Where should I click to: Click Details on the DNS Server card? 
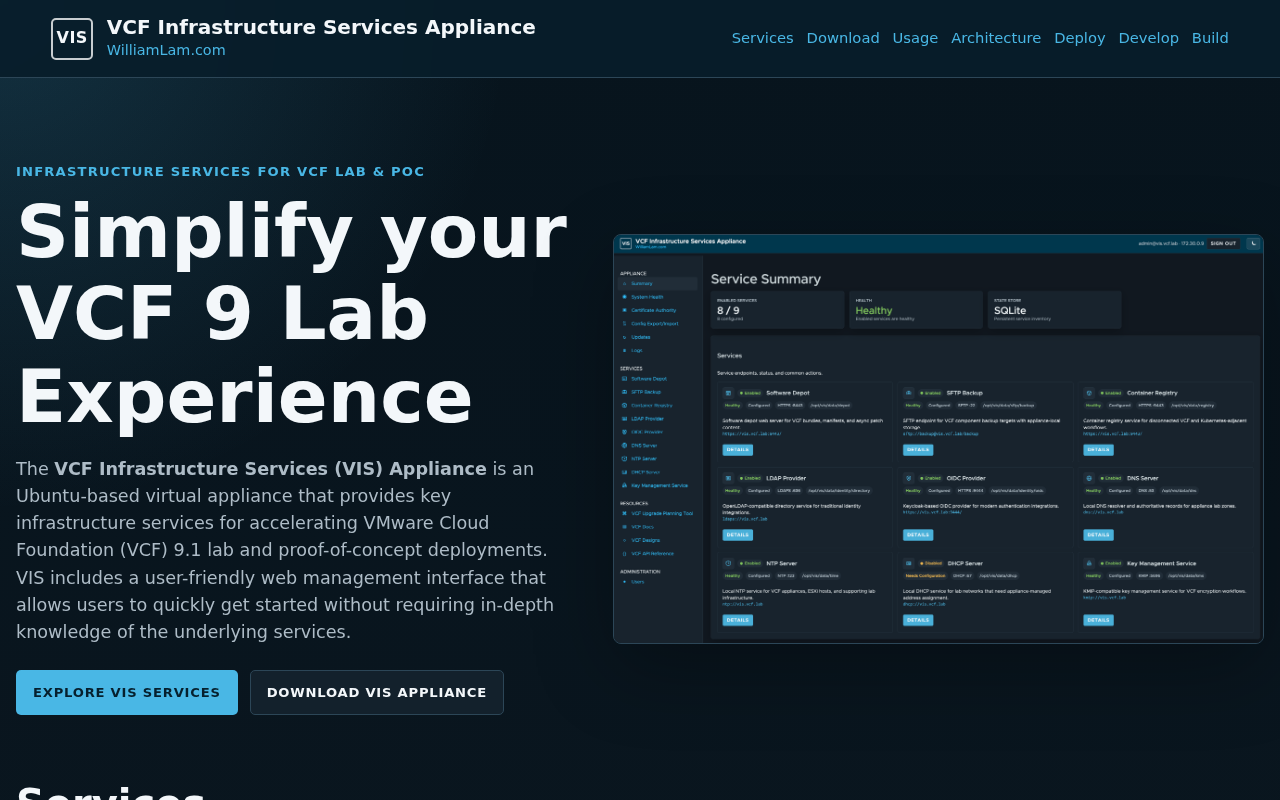coord(1098,535)
